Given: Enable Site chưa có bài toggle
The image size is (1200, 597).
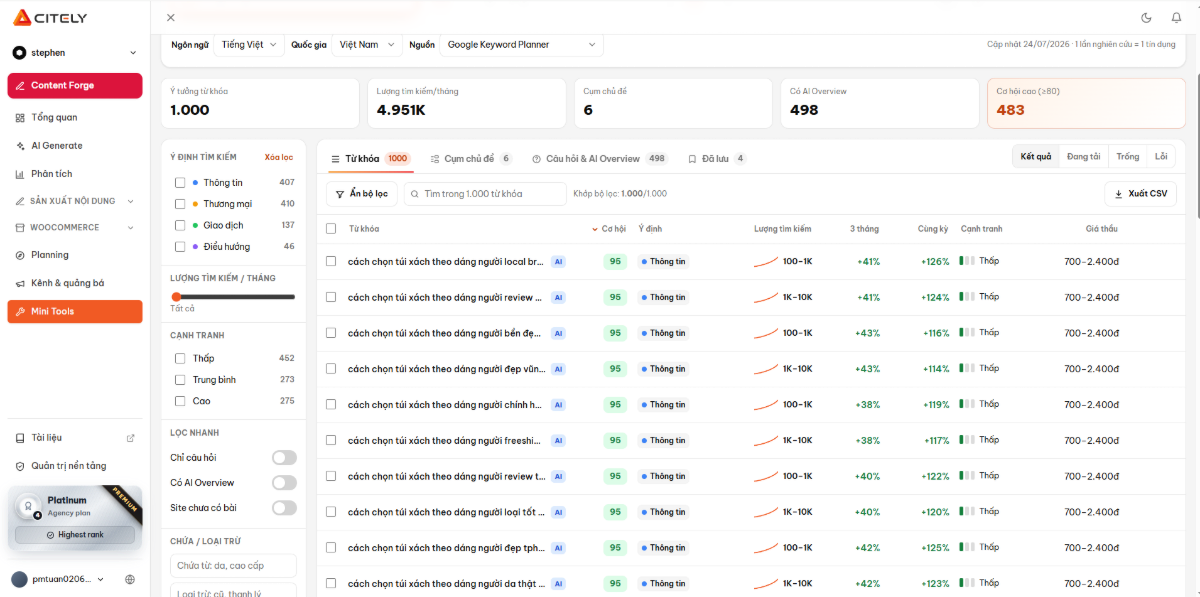Looking at the screenshot, I should click(284, 508).
